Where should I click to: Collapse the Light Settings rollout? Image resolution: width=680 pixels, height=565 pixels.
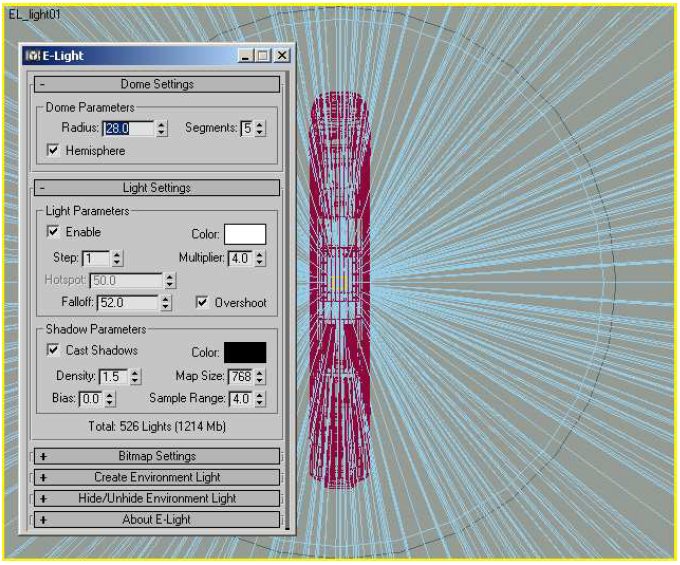pyautogui.click(x=157, y=188)
